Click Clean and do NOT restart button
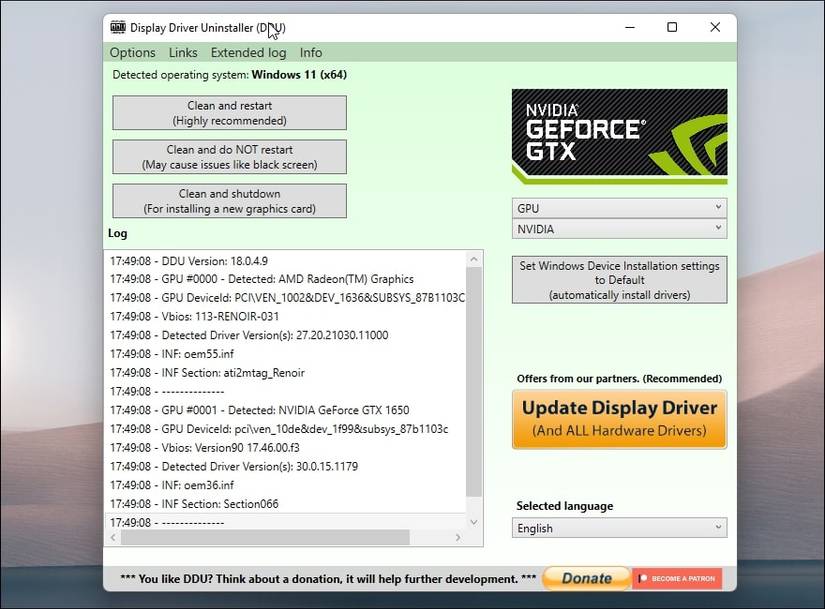This screenshot has width=825, height=609. [229, 156]
